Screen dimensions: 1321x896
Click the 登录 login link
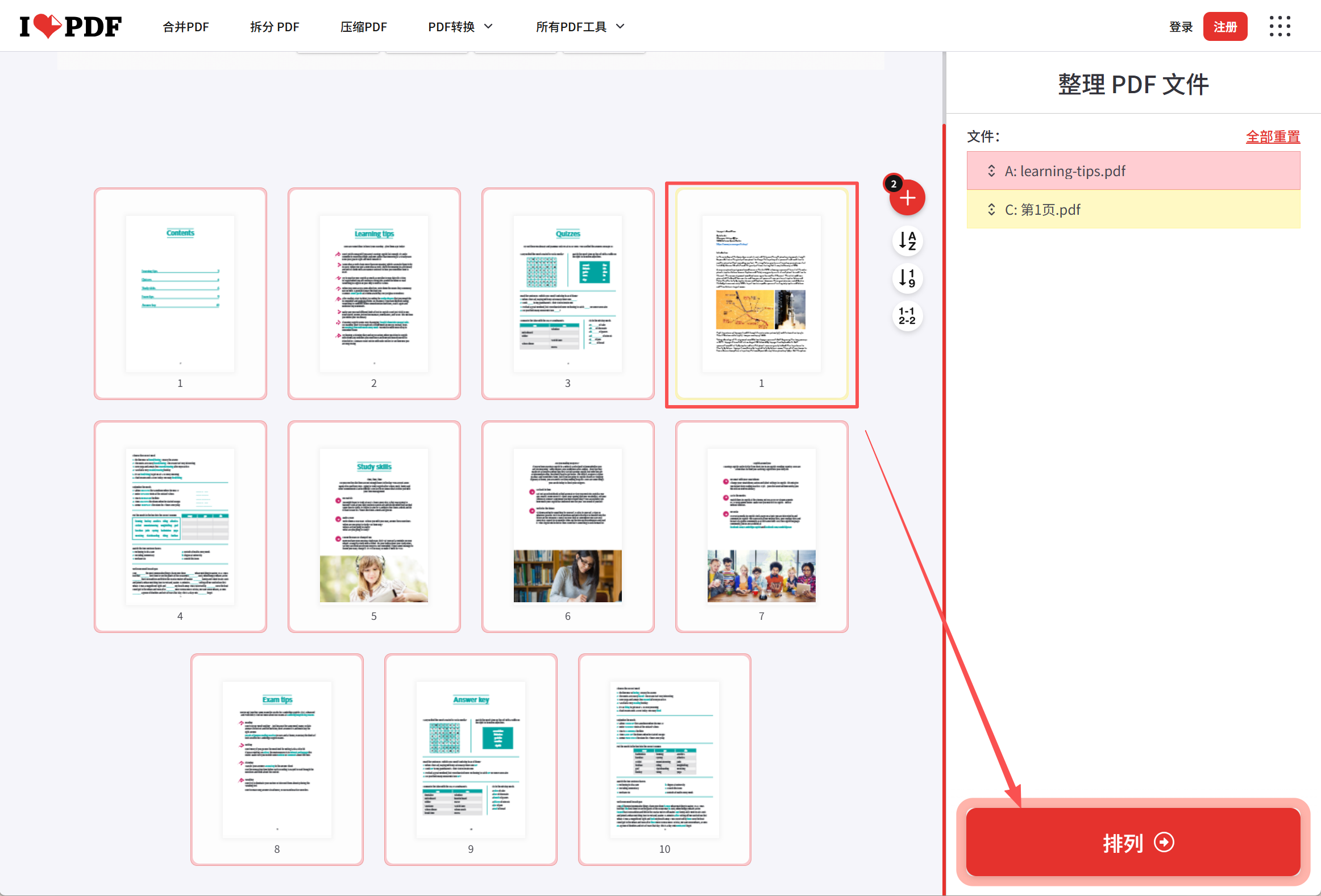click(1181, 26)
